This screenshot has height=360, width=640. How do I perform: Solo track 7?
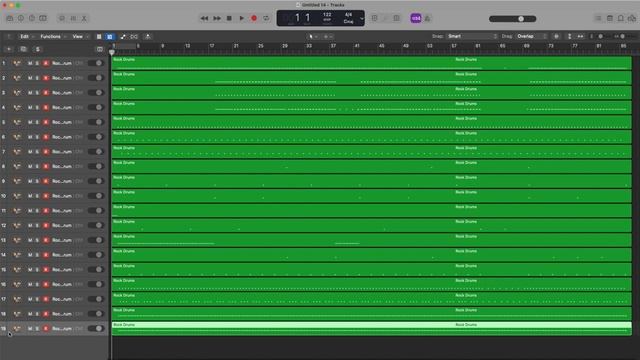(x=37, y=152)
